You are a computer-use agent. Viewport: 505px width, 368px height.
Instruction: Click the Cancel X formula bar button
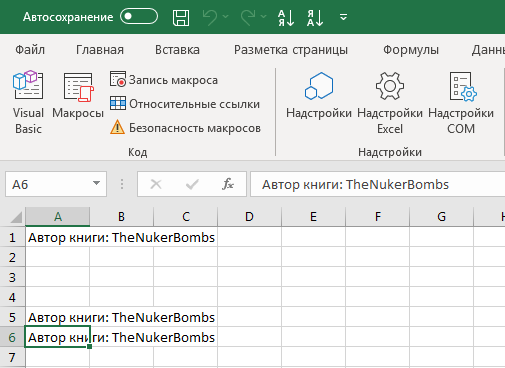pyautogui.click(x=156, y=184)
